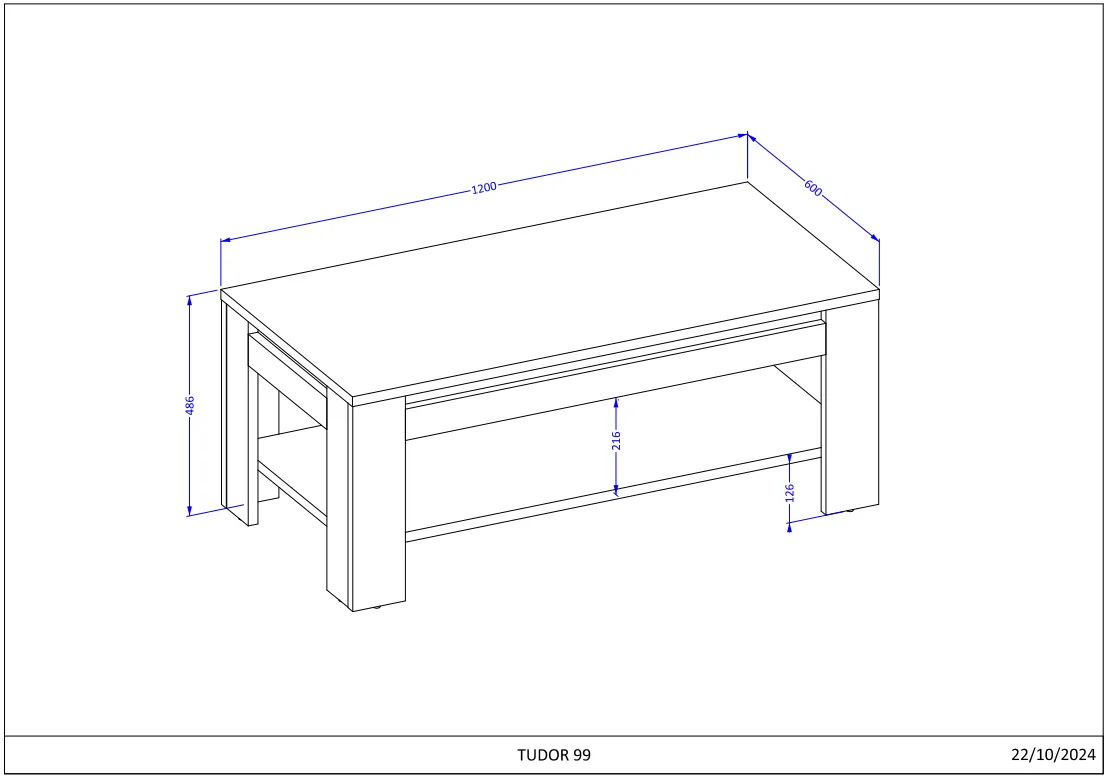Click bottom arrowhead of 126 dimension
1106x777 pixels.
pos(789,526)
